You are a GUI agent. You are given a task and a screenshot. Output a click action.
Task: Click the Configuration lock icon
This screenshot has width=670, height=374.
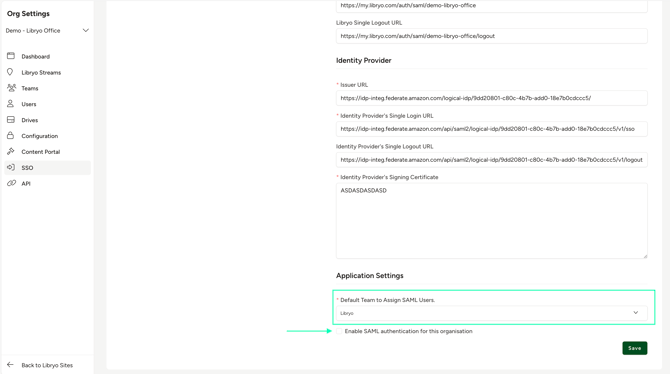tap(10, 135)
